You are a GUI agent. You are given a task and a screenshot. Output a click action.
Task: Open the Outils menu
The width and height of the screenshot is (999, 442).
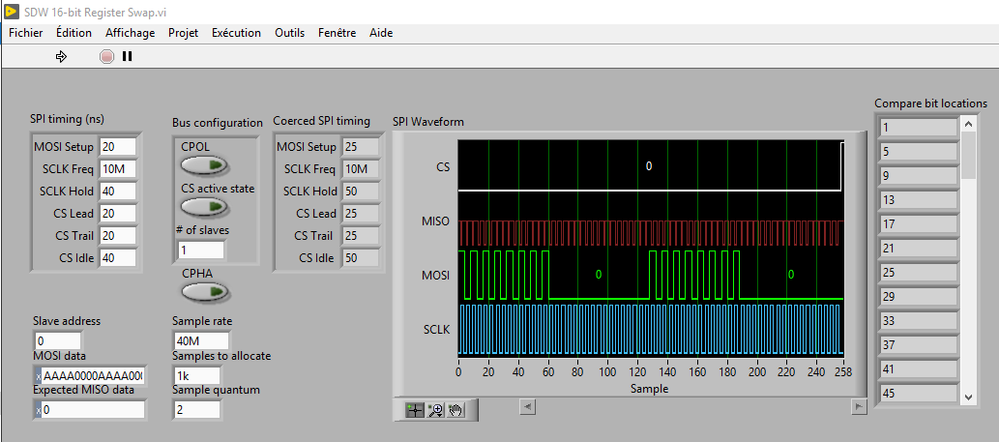point(290,32)
